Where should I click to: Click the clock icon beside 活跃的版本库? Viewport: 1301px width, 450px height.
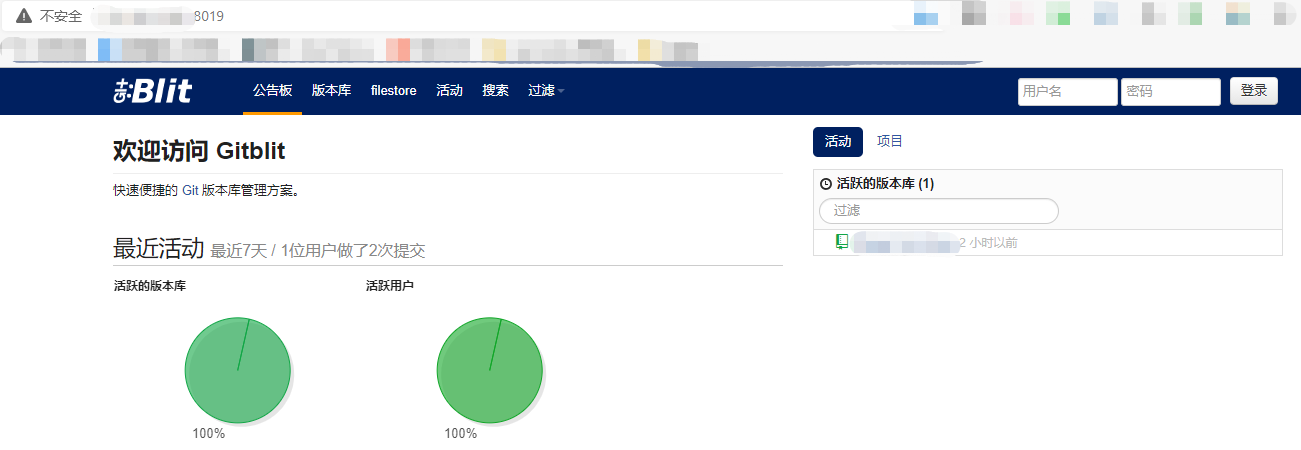tap(826, 184)
